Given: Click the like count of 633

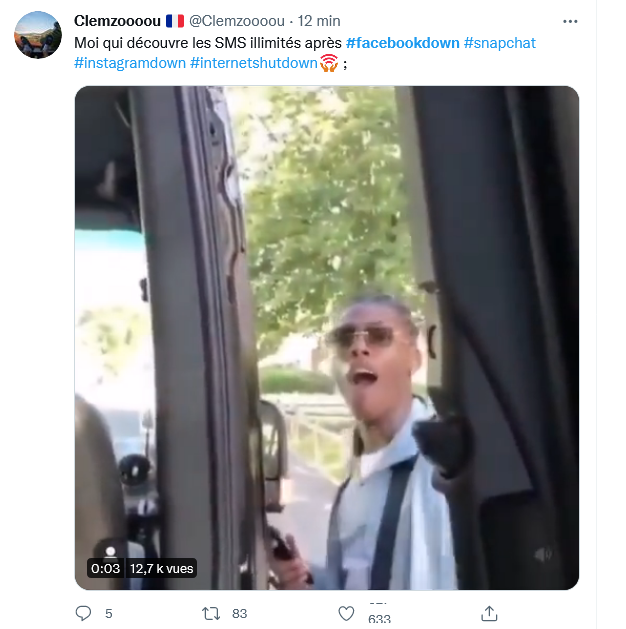Looking at the screenshot, I should point(379,619).
